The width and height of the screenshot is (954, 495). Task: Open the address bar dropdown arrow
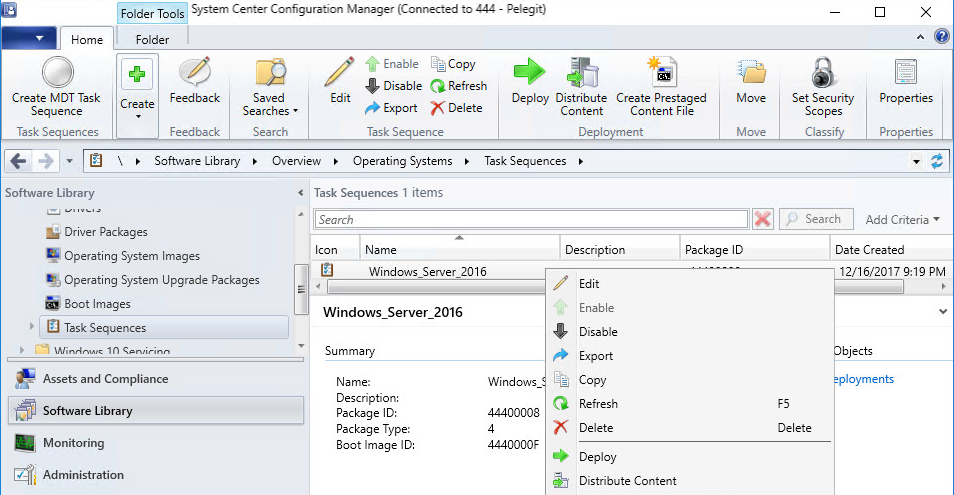[x=916, y=162]
